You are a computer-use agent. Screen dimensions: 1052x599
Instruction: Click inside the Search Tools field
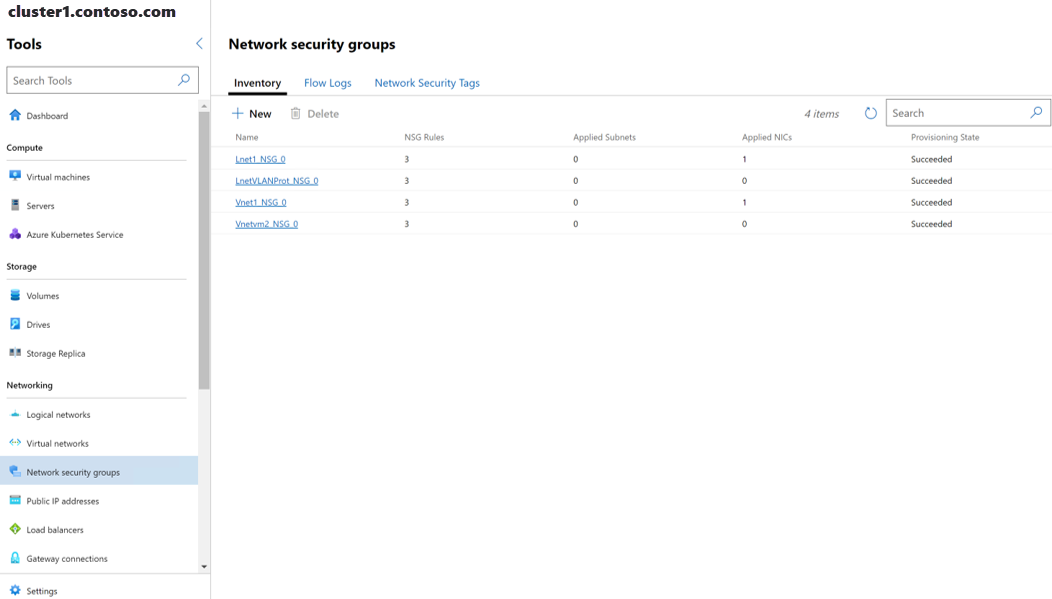(92, 80)
